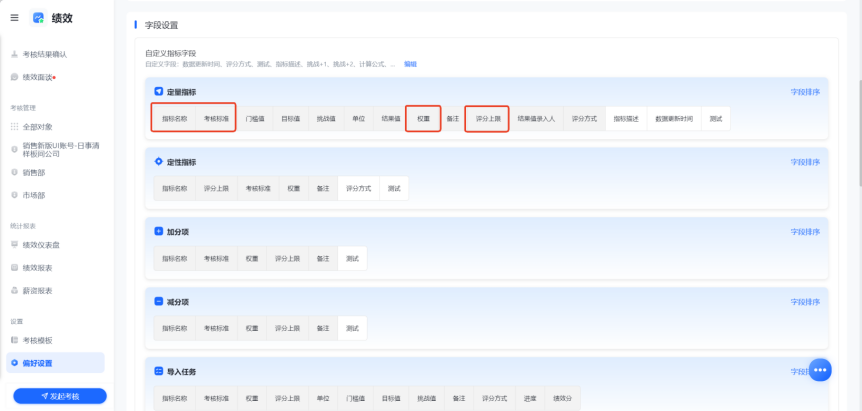862x411 pixels.
Task: Click the 发起考核 button
Action: coord(60,396)
